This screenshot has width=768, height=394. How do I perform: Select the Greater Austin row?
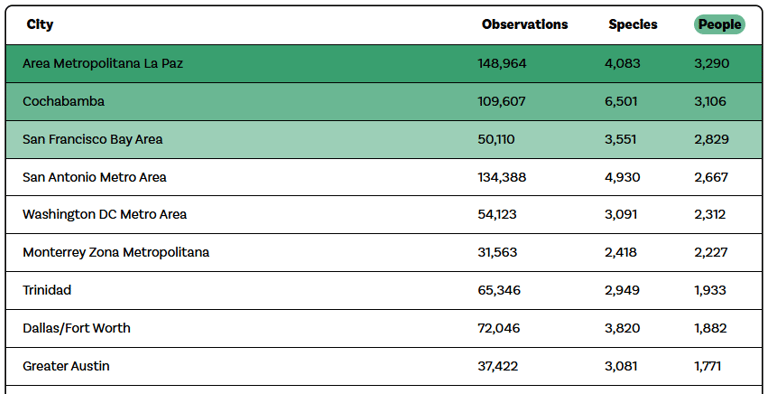[384, 366]
